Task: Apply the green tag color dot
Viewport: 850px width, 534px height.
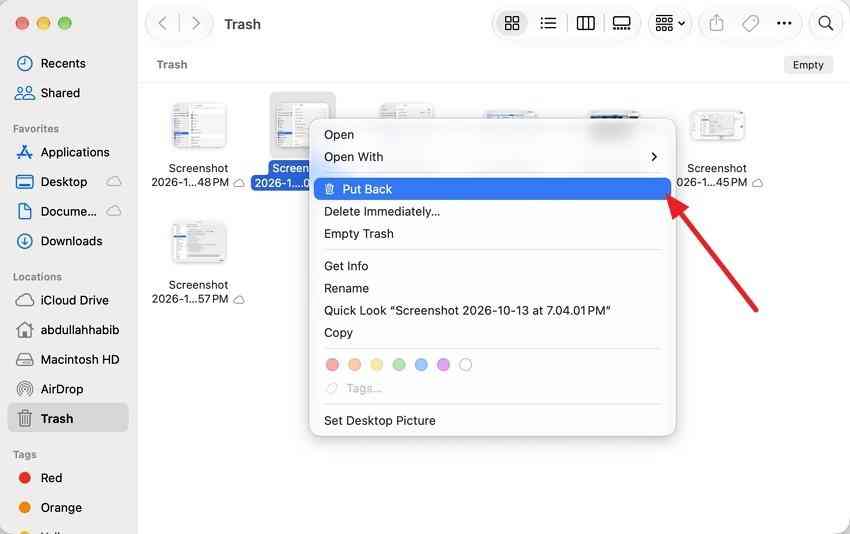Action: pos(399,364)
